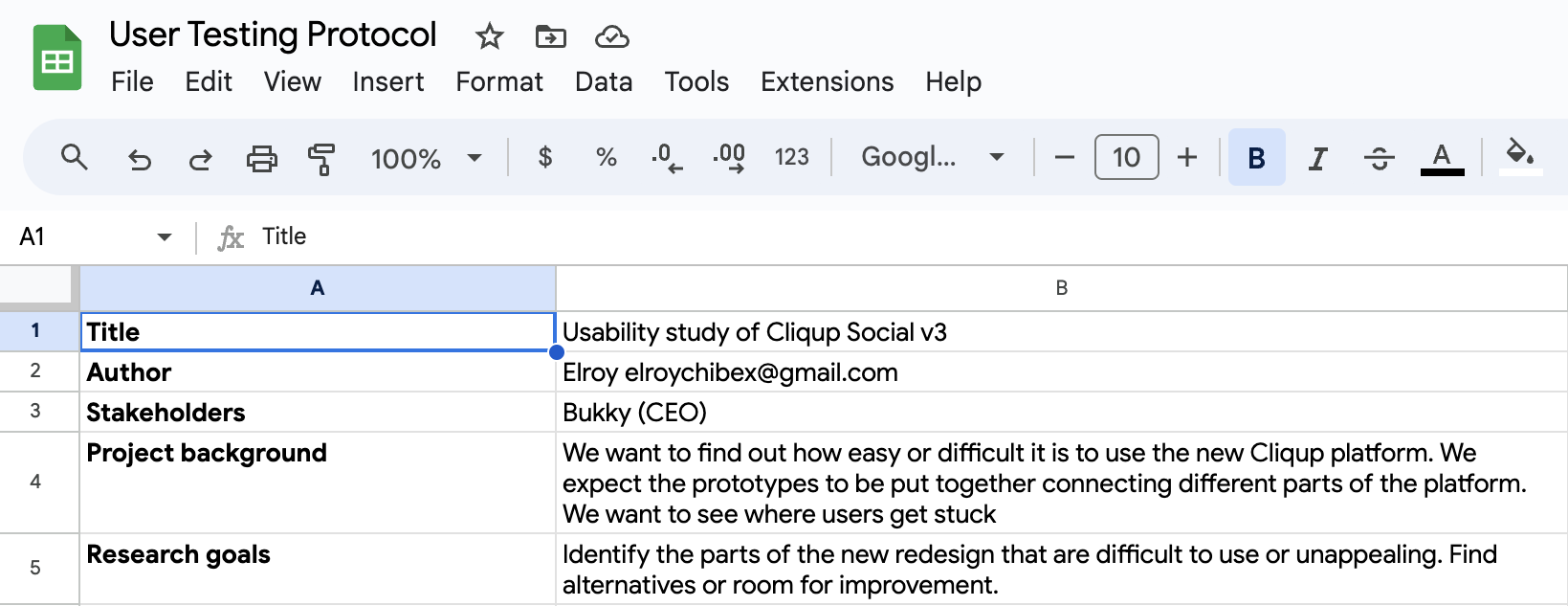Increase font size with plus button

(x=1187, y=157)
